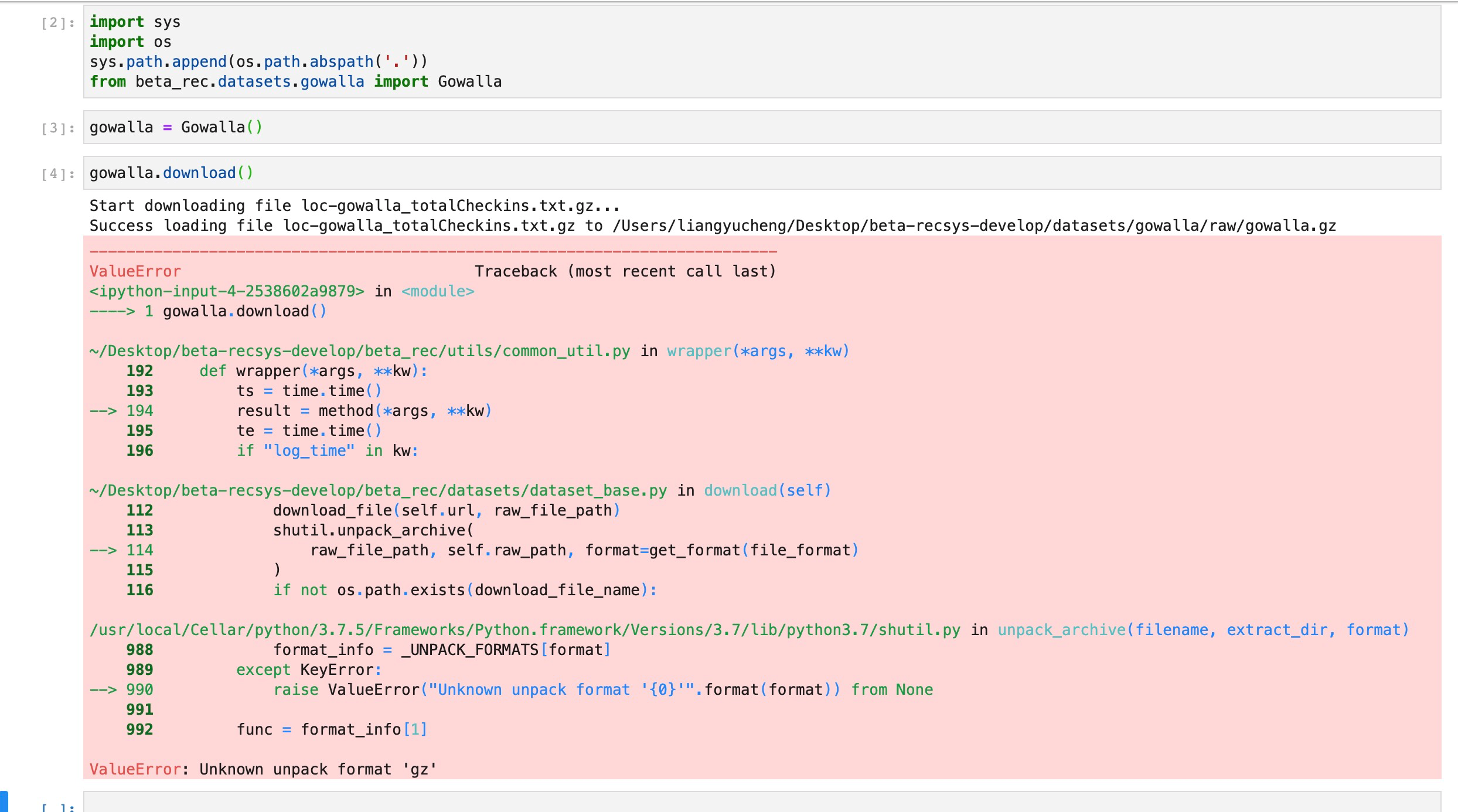The image size is (1458, 812).
Task: Click the dataset_base.py file path in traceback
Action: (x=378, y=490)
